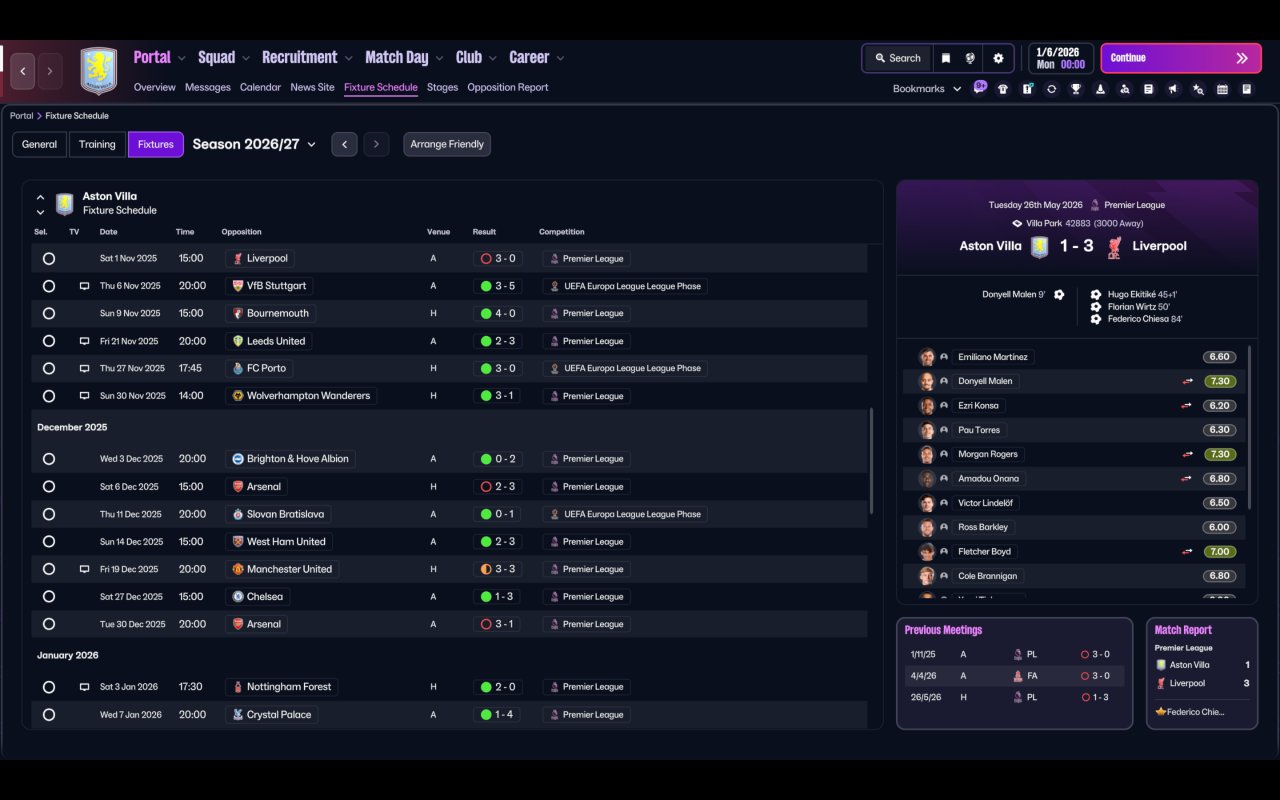Go to the previous season arrow
The width and height of the screenshot is (1280, 800).
click(x=344, y=144)
